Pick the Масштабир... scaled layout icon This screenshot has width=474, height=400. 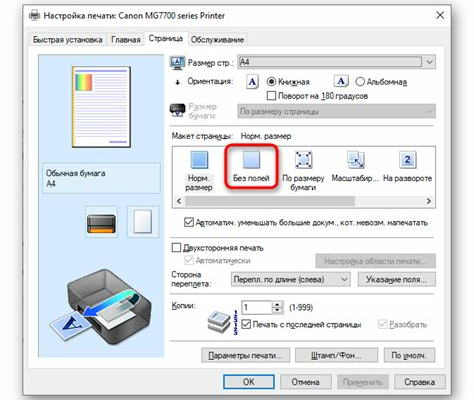[355, 160]
